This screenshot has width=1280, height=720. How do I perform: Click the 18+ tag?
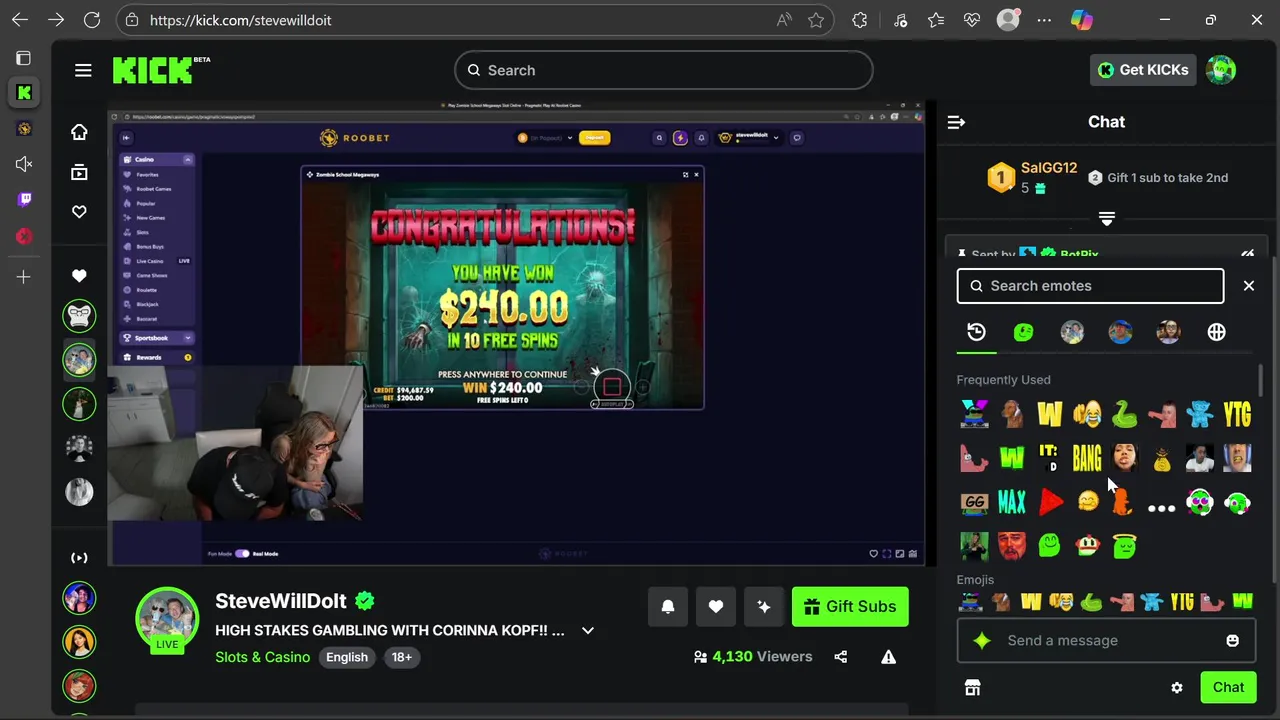click(402, 657)
